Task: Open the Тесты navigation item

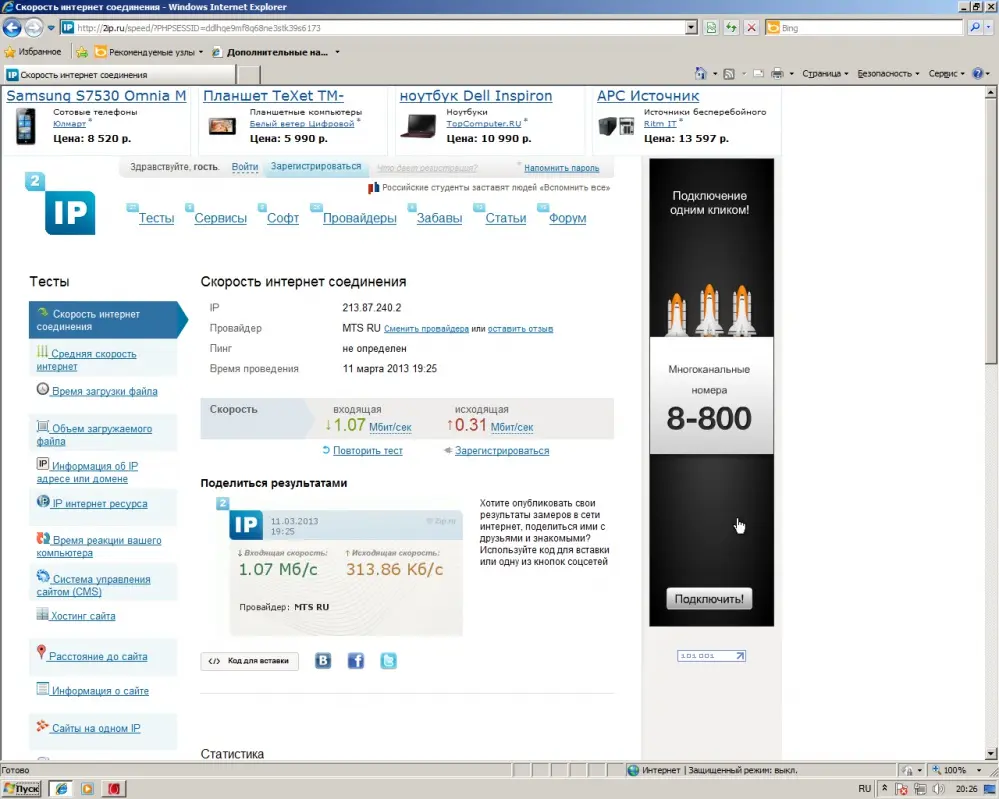Action: [x=156, y=218]
